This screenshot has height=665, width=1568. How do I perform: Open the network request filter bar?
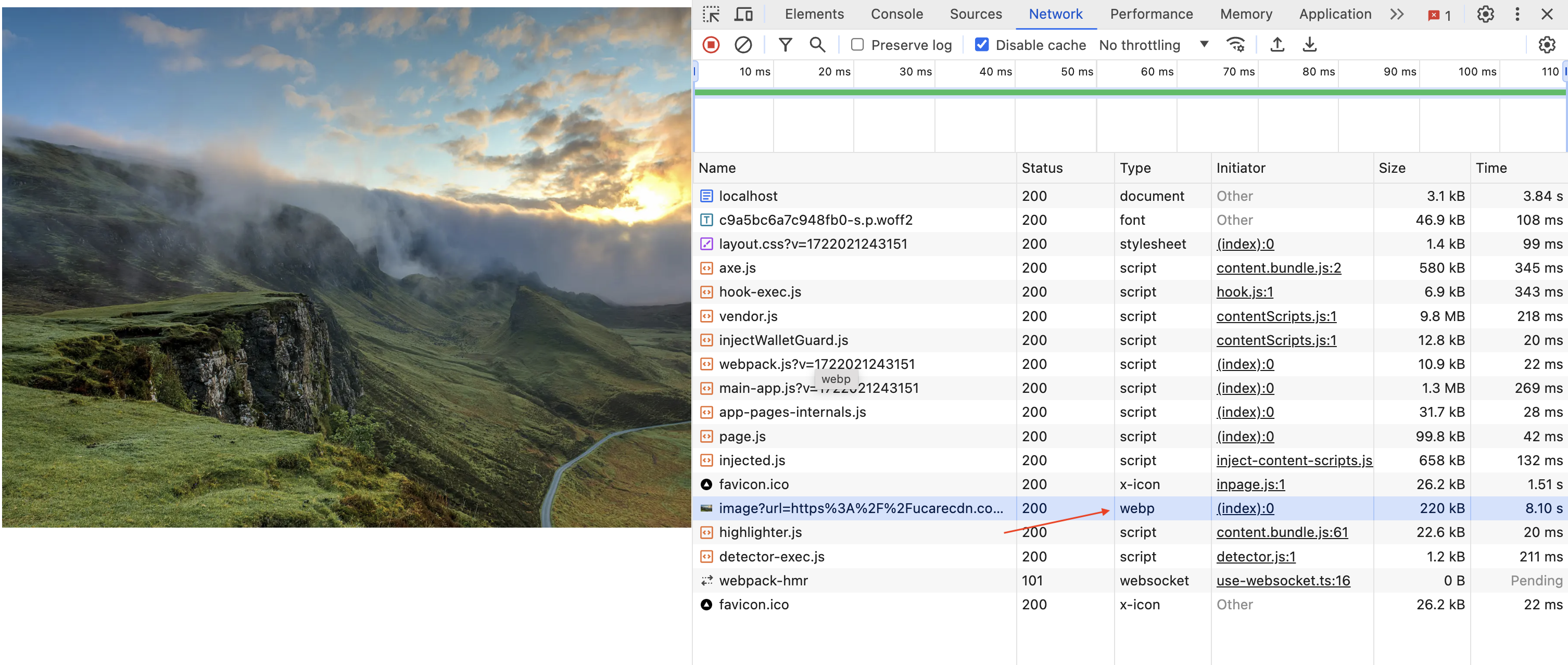(x=785, y=44)
